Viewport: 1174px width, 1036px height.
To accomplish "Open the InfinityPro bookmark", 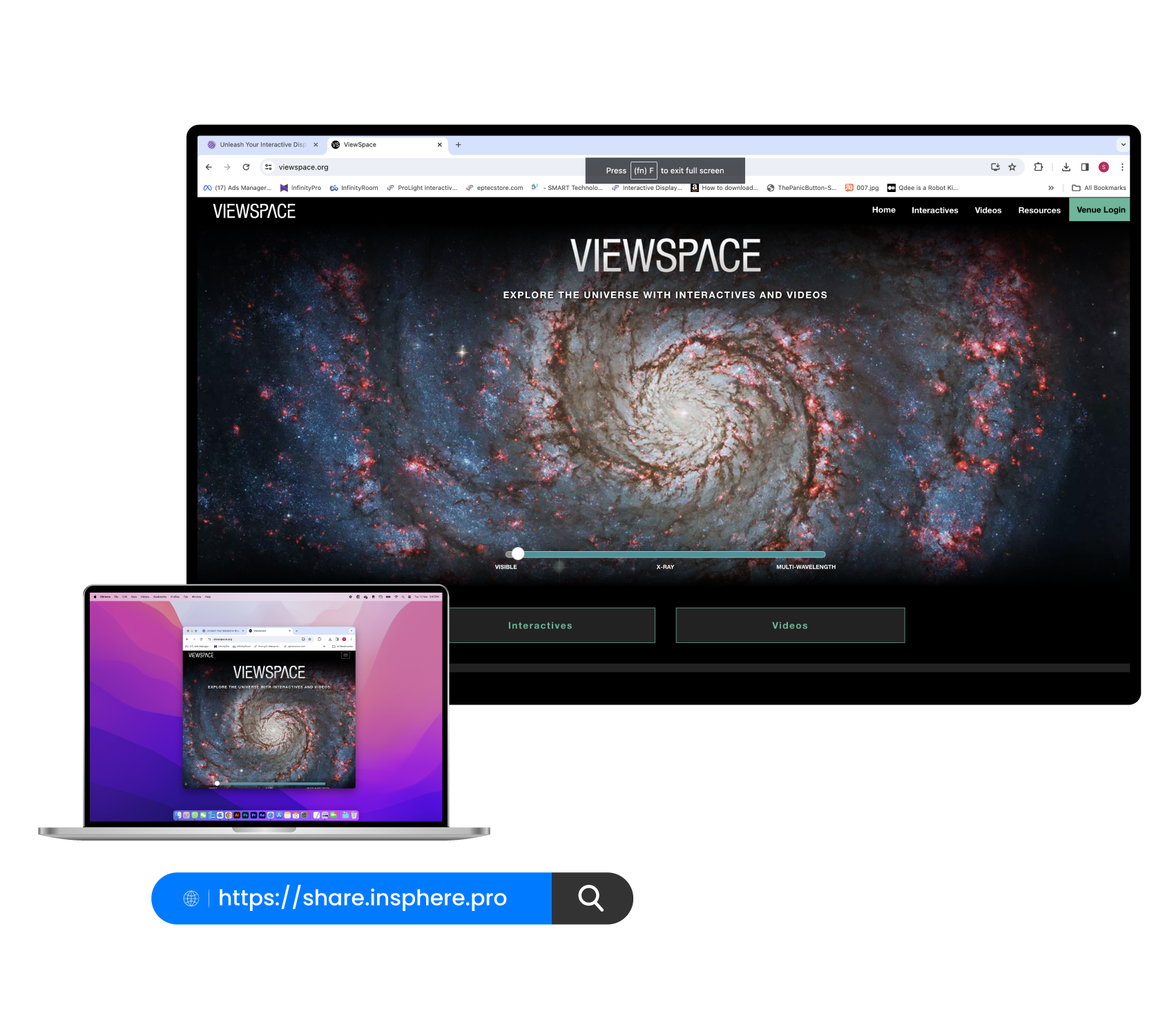I will click(300, 188).
